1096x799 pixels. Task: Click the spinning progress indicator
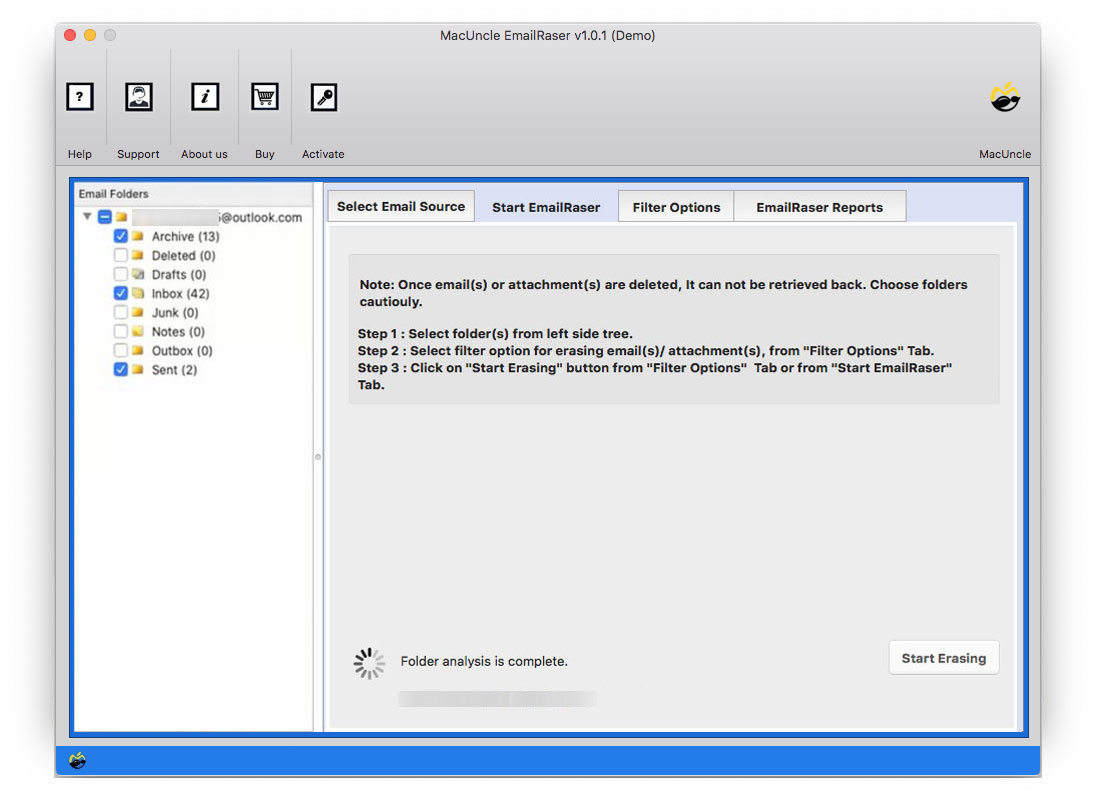point(369,663)
